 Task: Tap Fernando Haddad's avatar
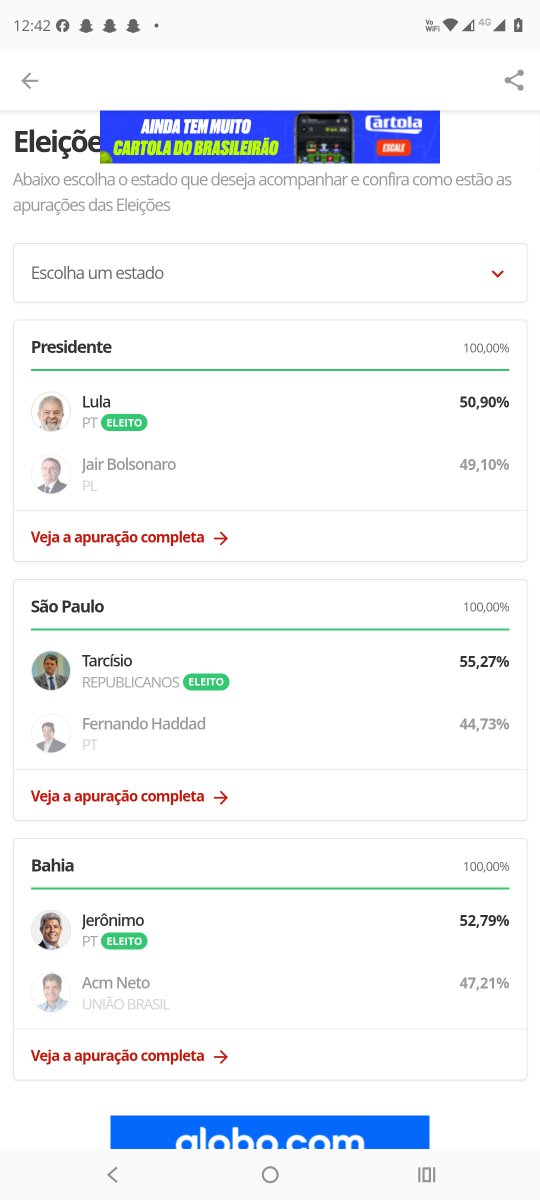coord(51,733)
